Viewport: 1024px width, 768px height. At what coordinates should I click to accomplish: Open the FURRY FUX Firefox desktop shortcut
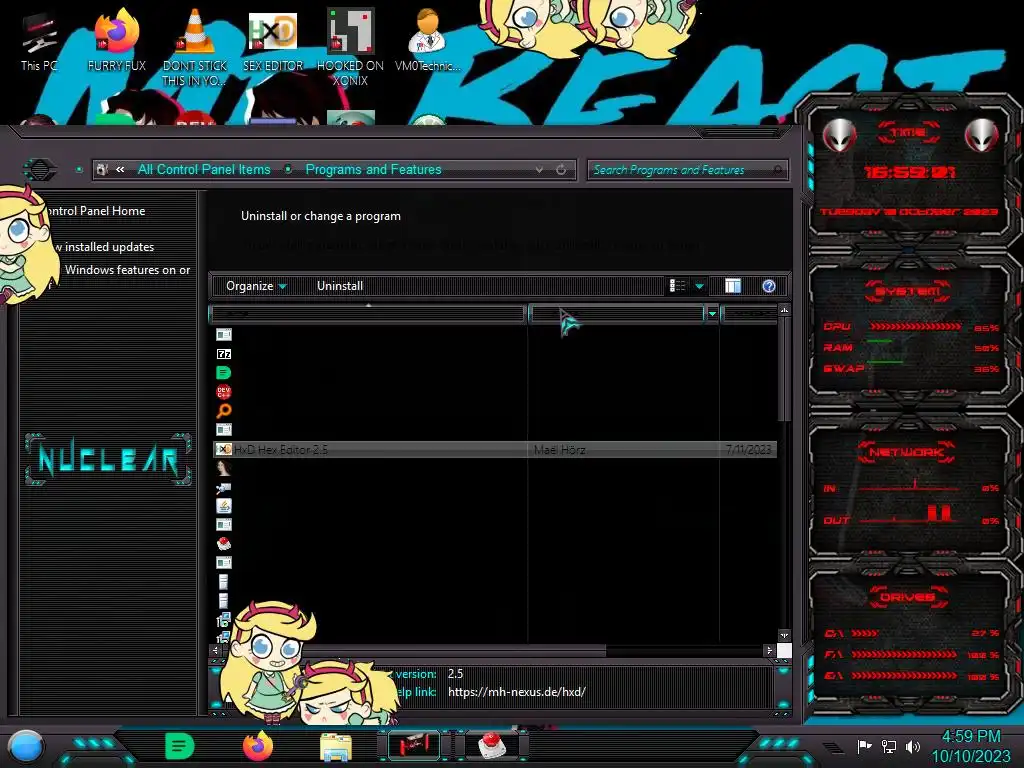[x=117, y=40]
